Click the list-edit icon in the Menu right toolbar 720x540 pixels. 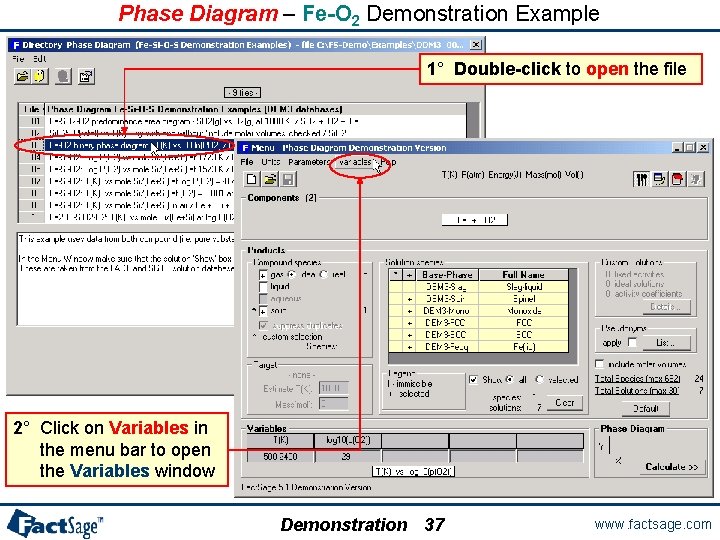[659, 179]
